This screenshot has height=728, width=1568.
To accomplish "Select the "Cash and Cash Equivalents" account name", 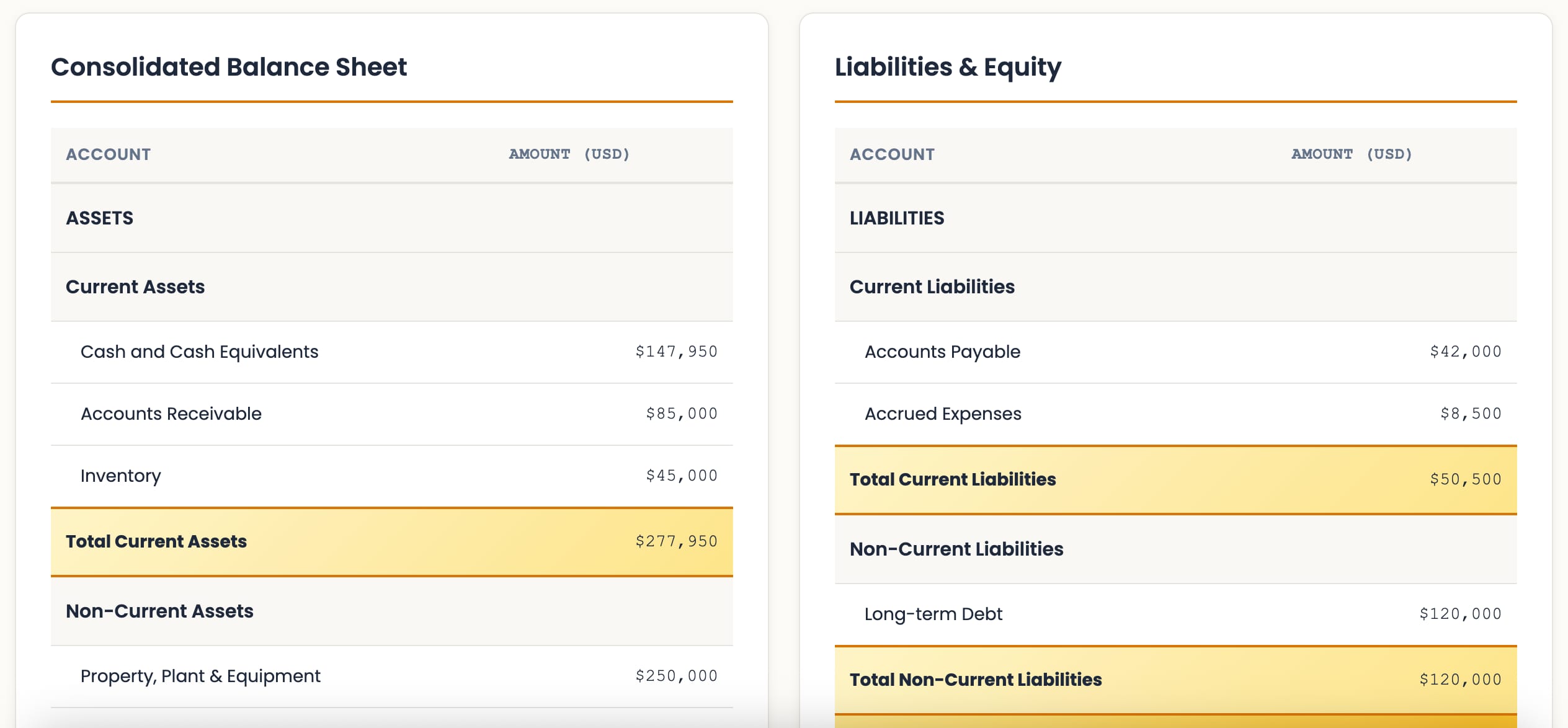I will click(x=200, y=352).
